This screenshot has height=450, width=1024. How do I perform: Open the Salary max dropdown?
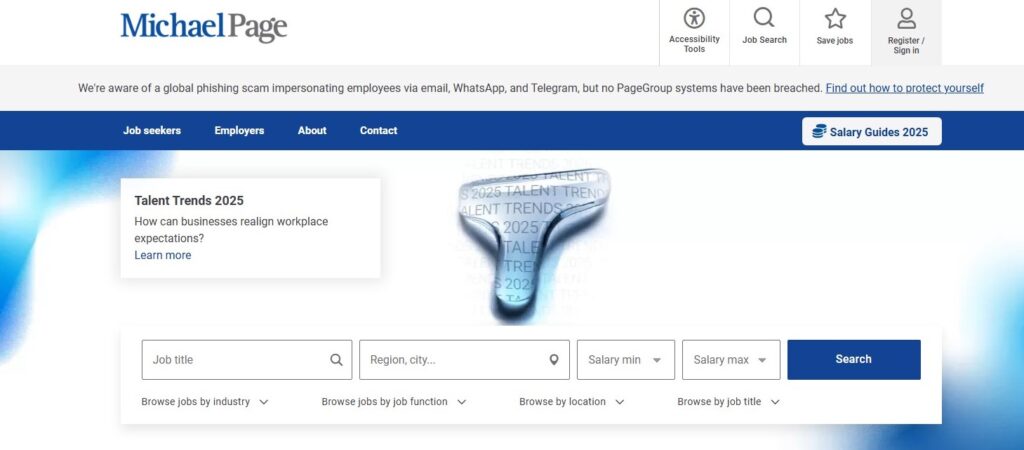coord(731,360)
